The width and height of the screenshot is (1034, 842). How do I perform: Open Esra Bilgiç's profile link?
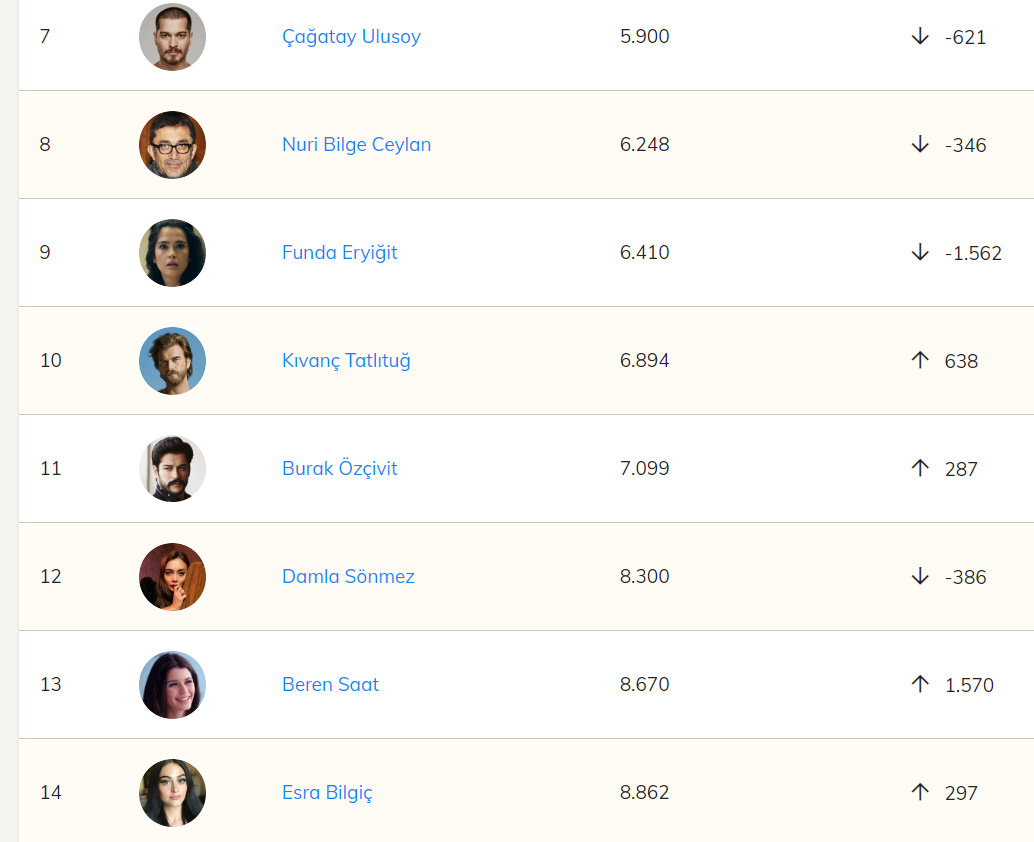click(327, 793)
